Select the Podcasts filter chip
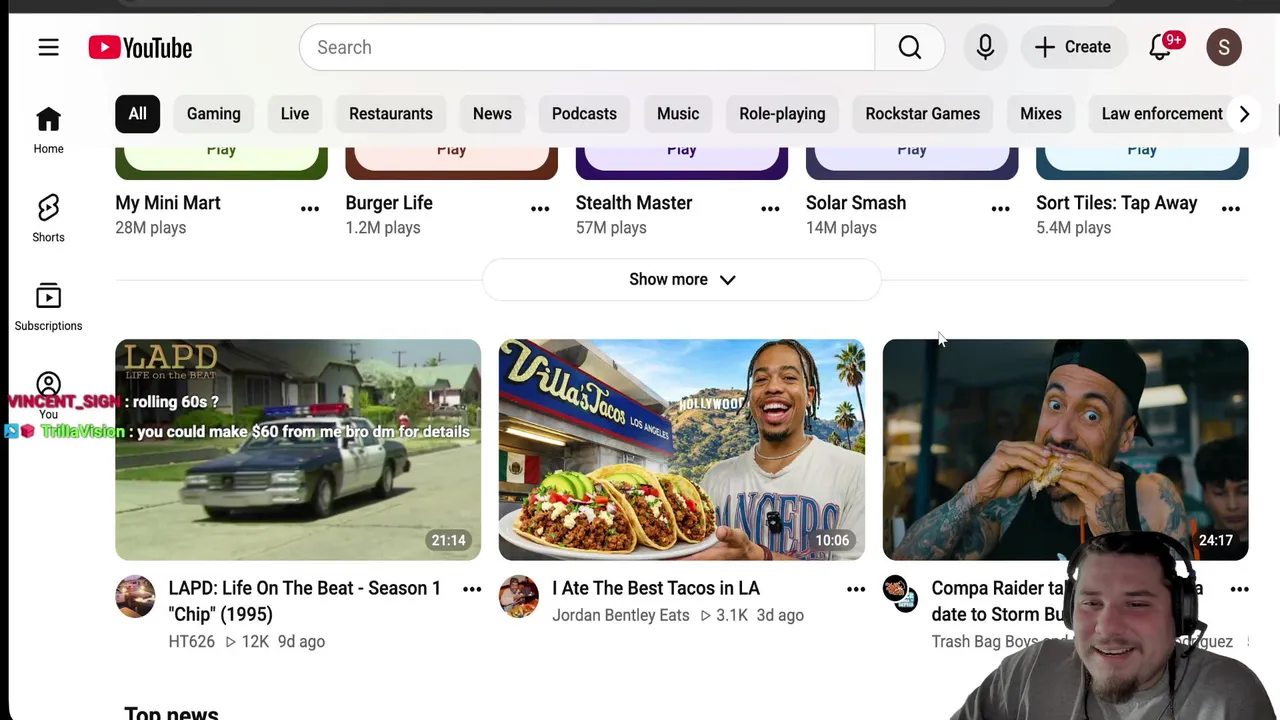1280x720 pixels. 584,114
